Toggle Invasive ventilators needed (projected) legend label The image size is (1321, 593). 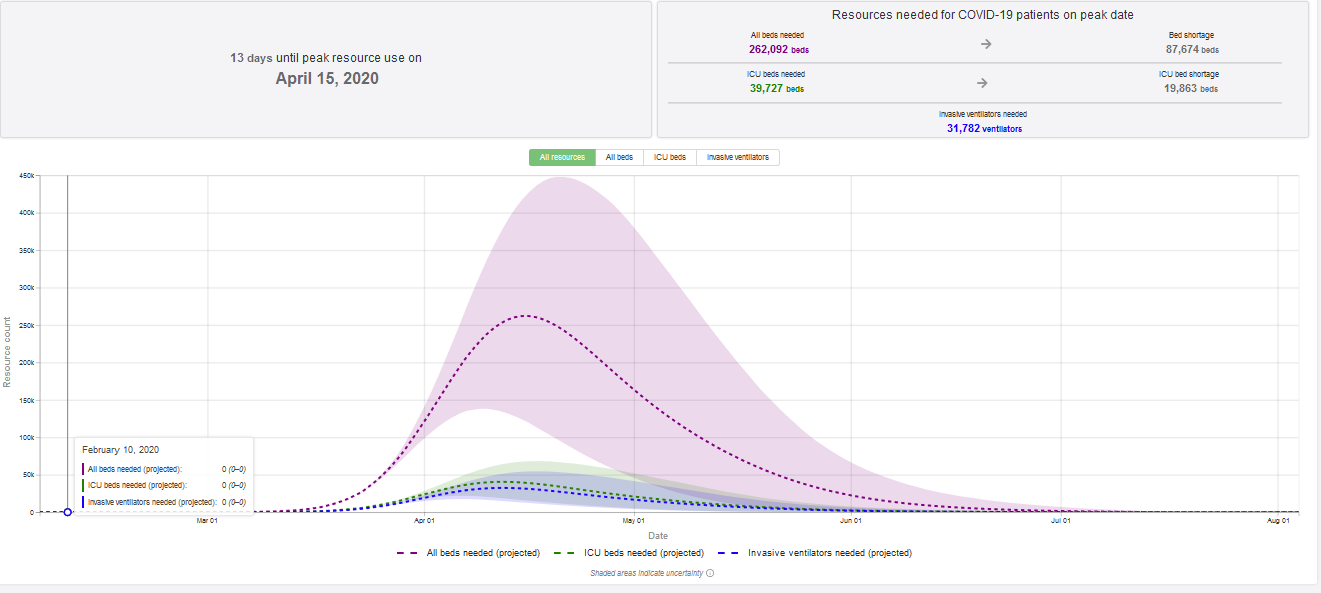[x=829, y=553]
